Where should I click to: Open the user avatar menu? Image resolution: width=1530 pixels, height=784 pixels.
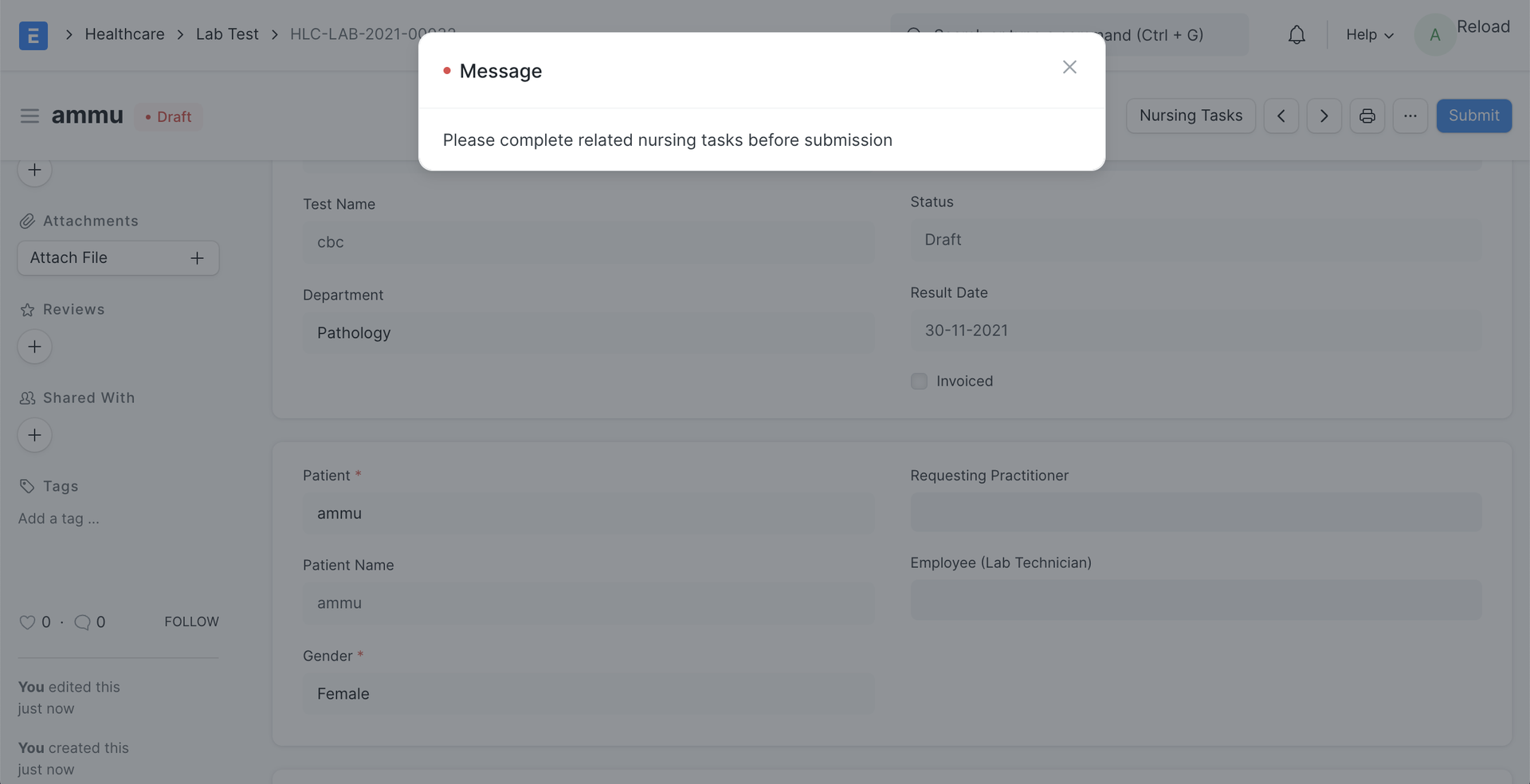(x=1434, y=35)
